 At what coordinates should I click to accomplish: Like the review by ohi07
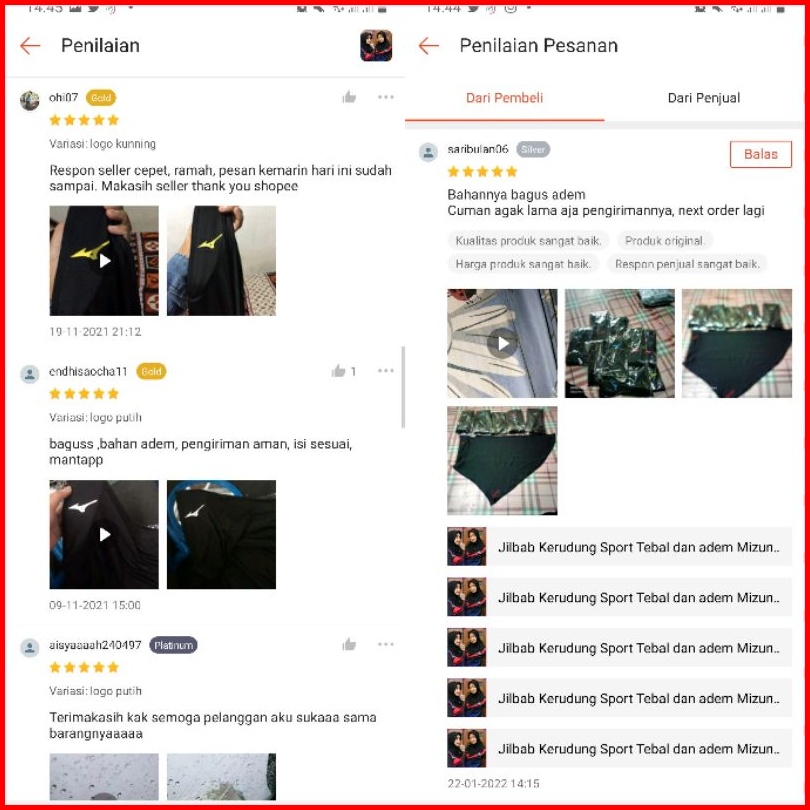click(x=349, y=97)
